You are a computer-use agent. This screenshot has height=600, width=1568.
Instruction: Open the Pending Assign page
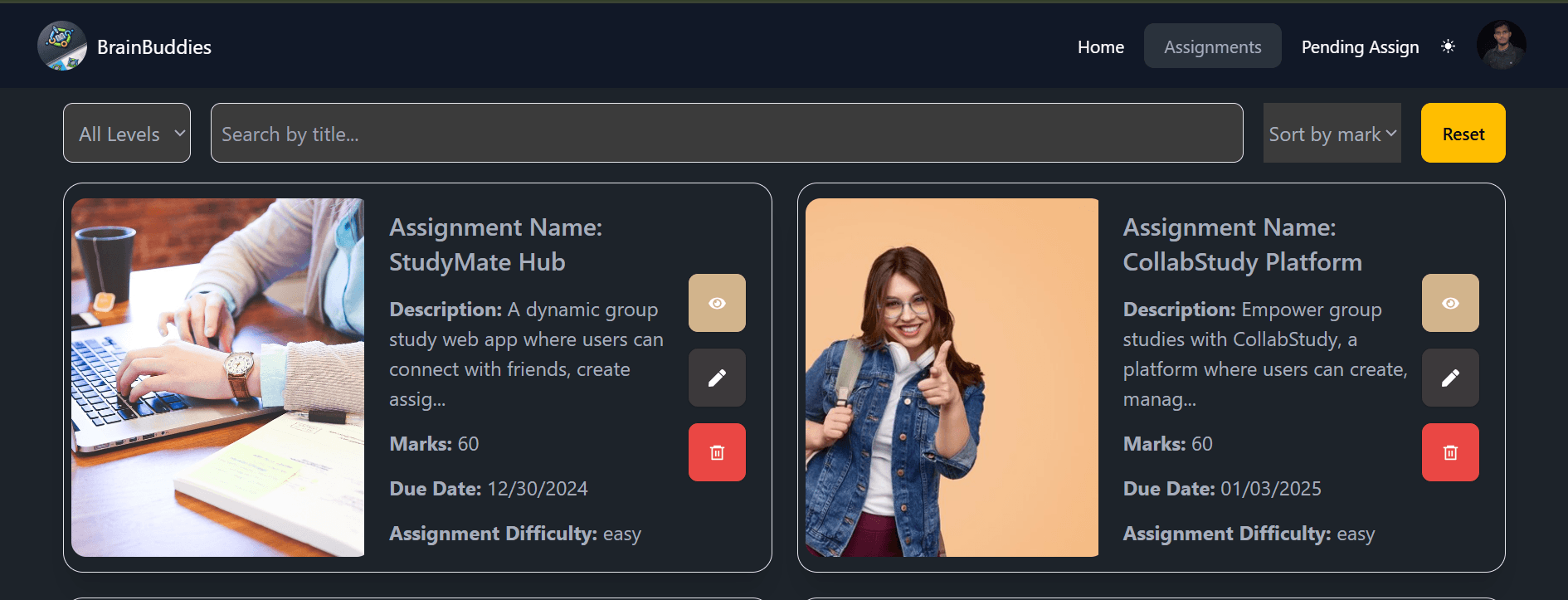pyautogui.click(x=1360, y=46)
